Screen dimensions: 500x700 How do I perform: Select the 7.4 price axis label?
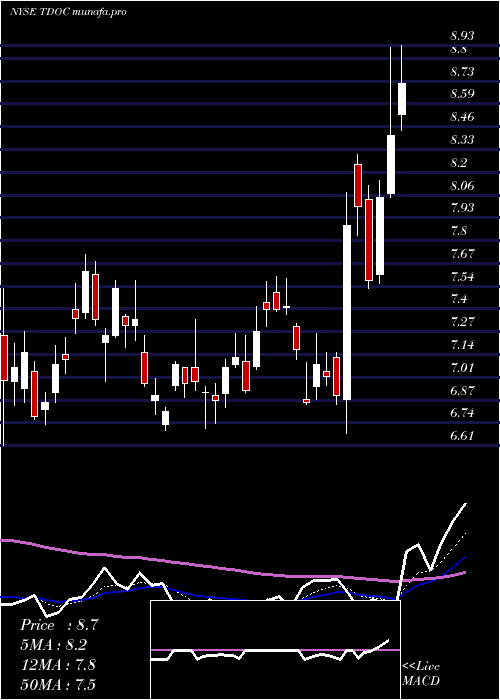(458, 299)
